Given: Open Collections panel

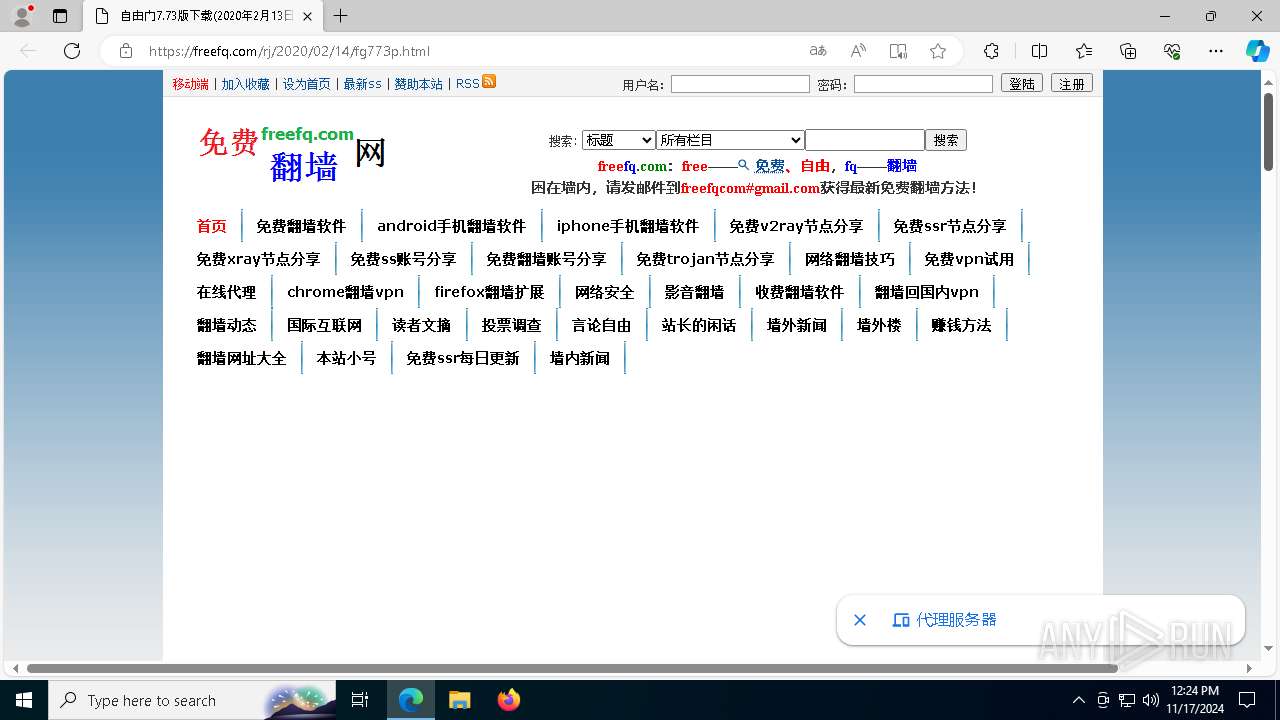Looking at the screenshot, I should [1128, 51].
